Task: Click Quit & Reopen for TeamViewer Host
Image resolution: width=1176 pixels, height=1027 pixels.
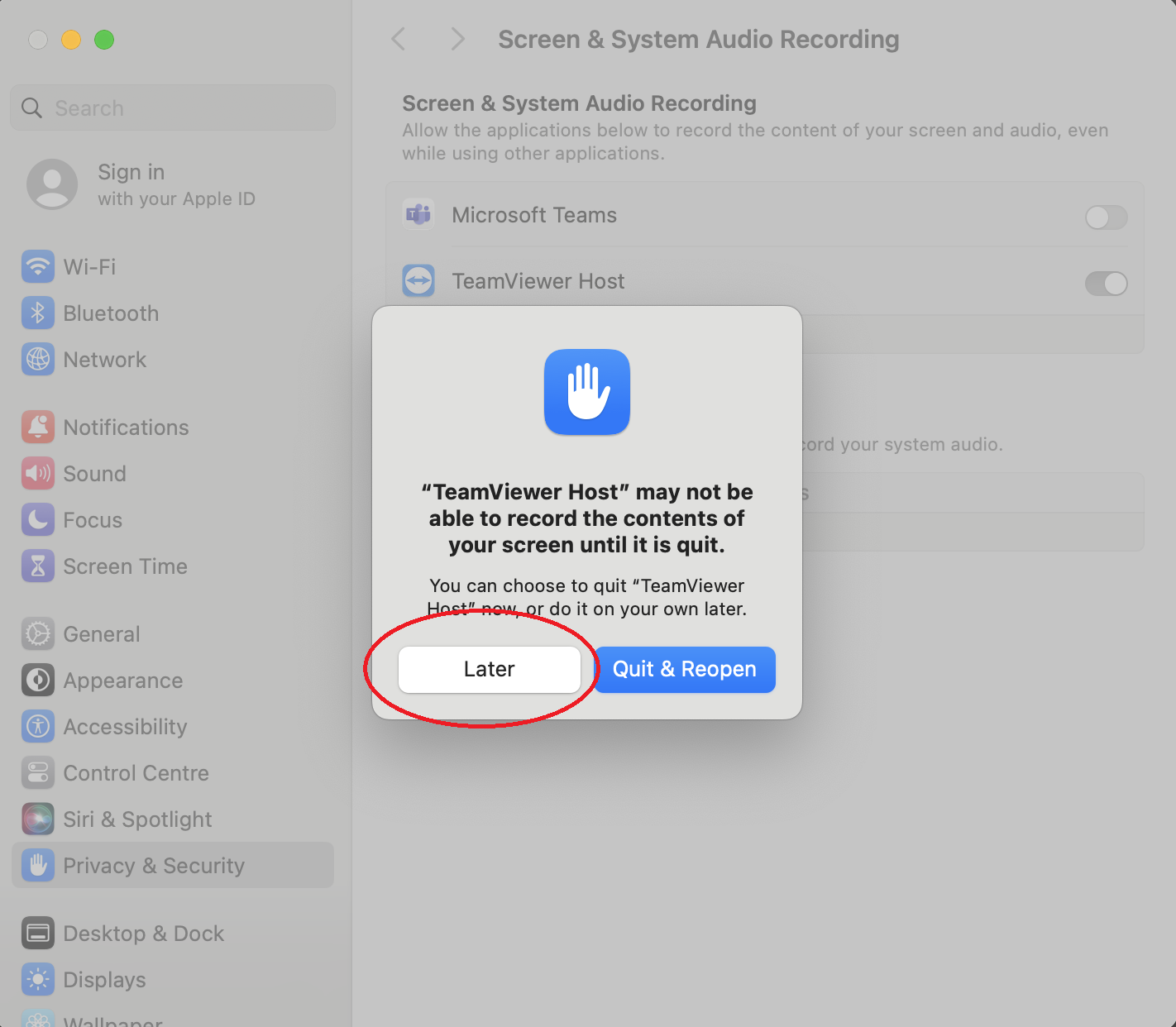Action: [685, 669]
